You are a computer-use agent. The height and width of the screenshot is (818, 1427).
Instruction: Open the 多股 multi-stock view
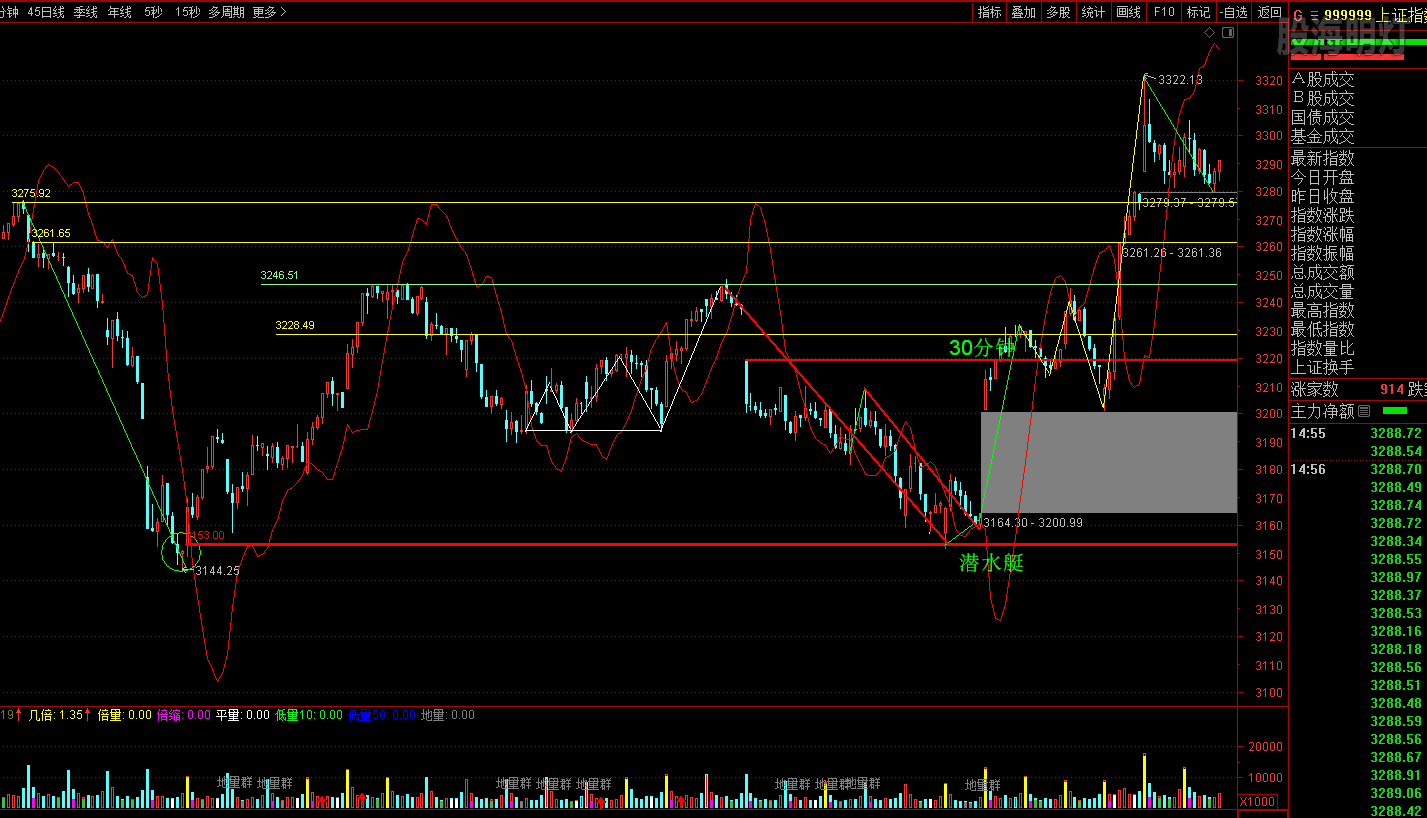(x=1058, y=12)
